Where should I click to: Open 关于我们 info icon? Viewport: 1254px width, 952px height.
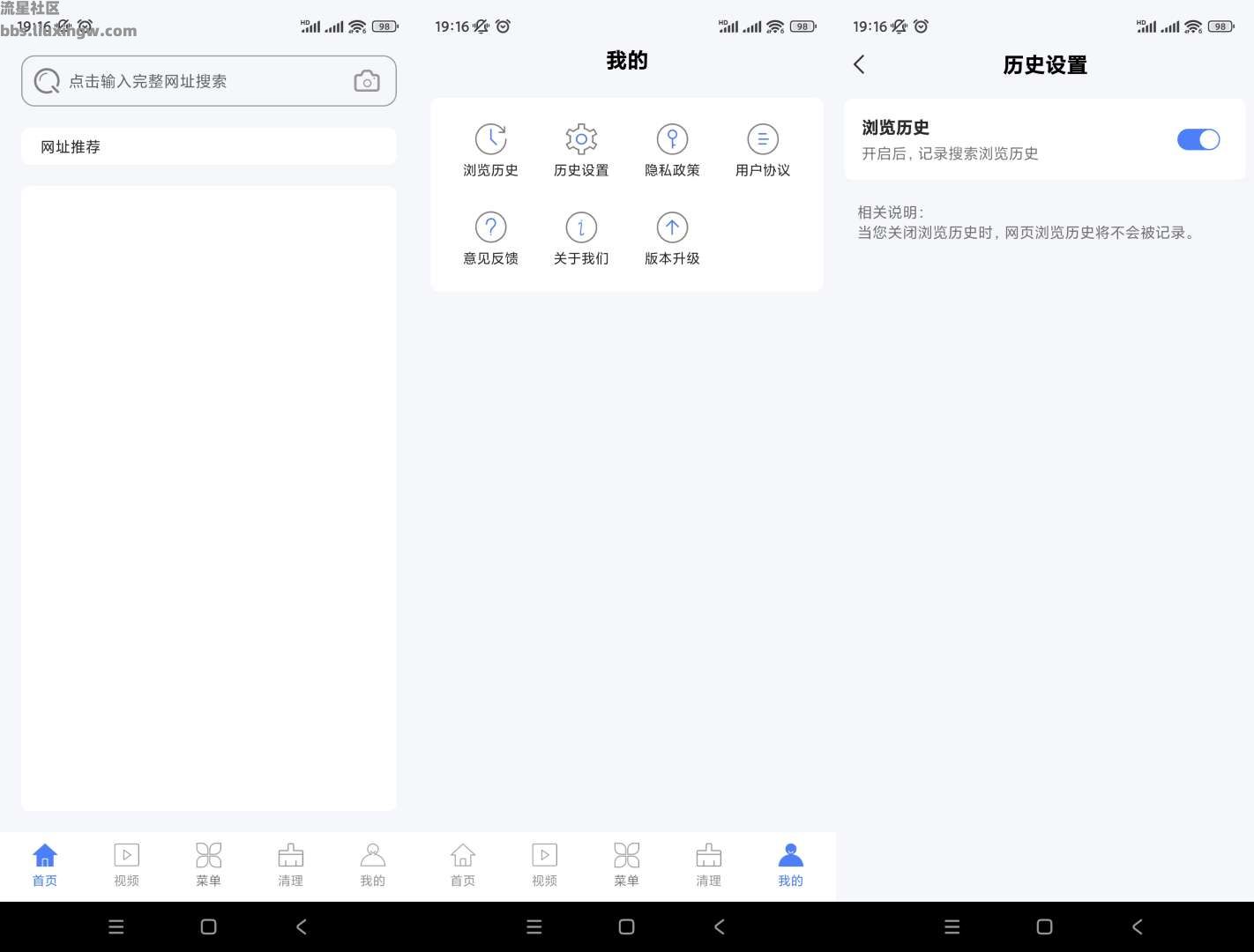coord(581,227)
